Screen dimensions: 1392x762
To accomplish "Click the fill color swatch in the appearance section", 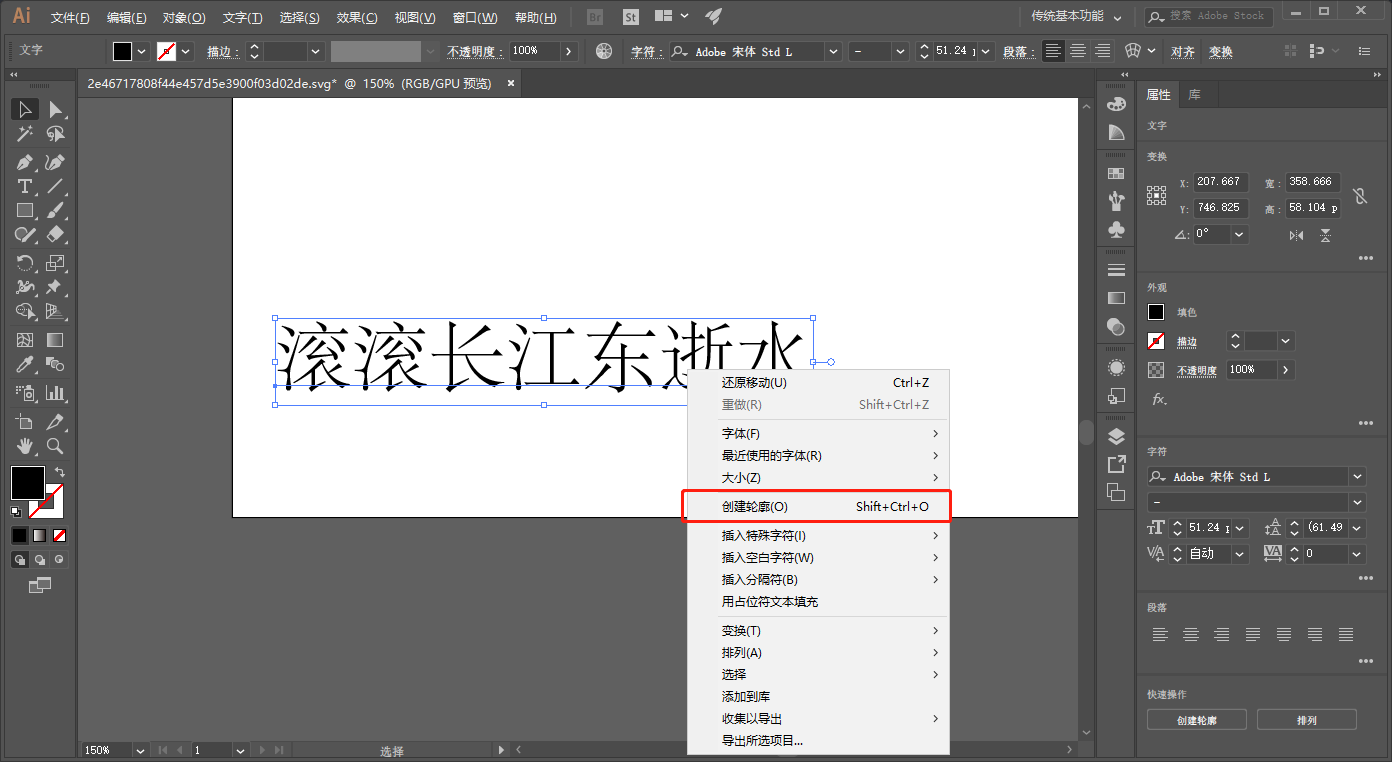I will 1156,312.
